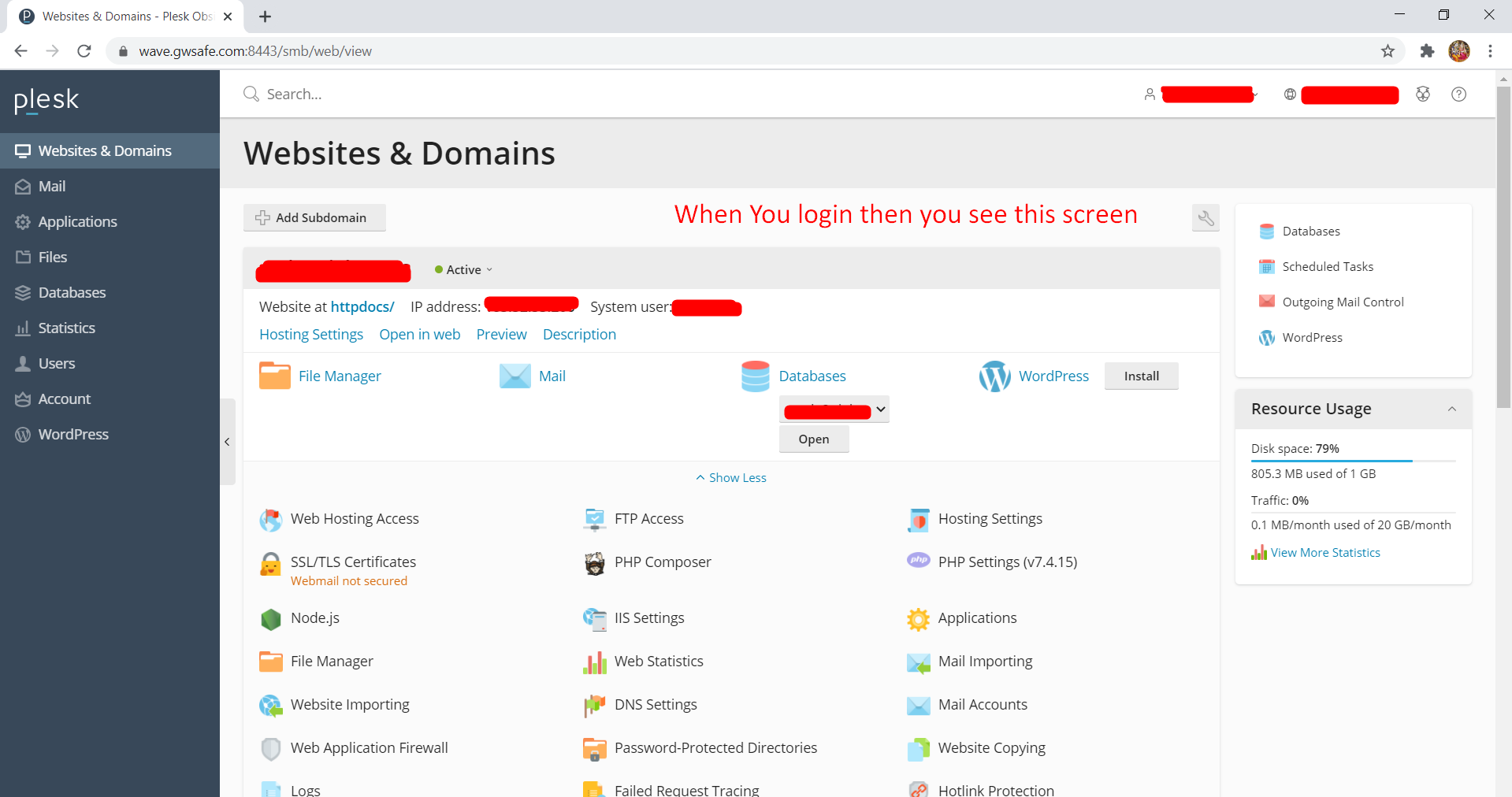Go to Files in the sidebar
Screen dimensions: 1512x797
(110, 258)
